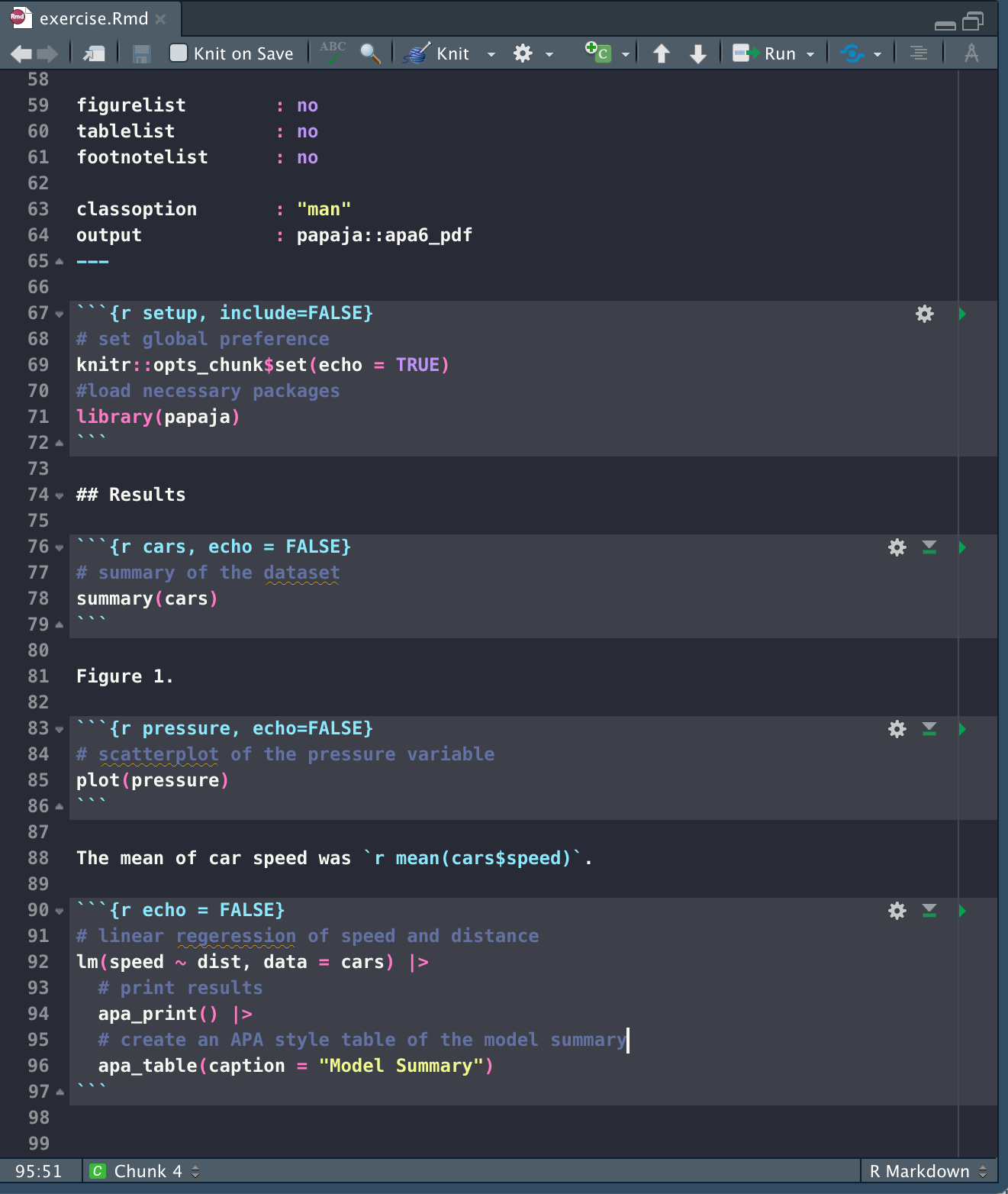The image size is (1008, 1194).
Task: Click the show in new window icon
Action: (95, 53)
